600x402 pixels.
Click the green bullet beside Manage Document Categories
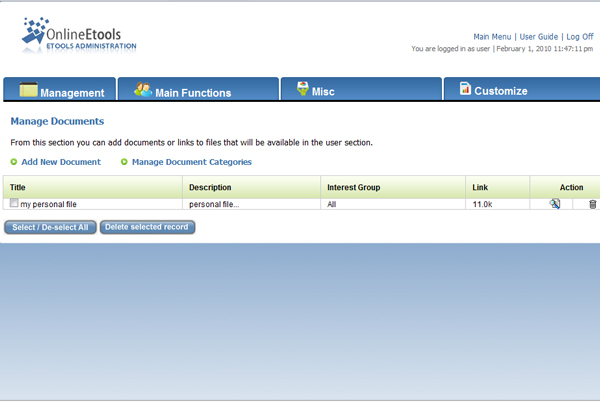pyautogui.click(x=124, y=162)
